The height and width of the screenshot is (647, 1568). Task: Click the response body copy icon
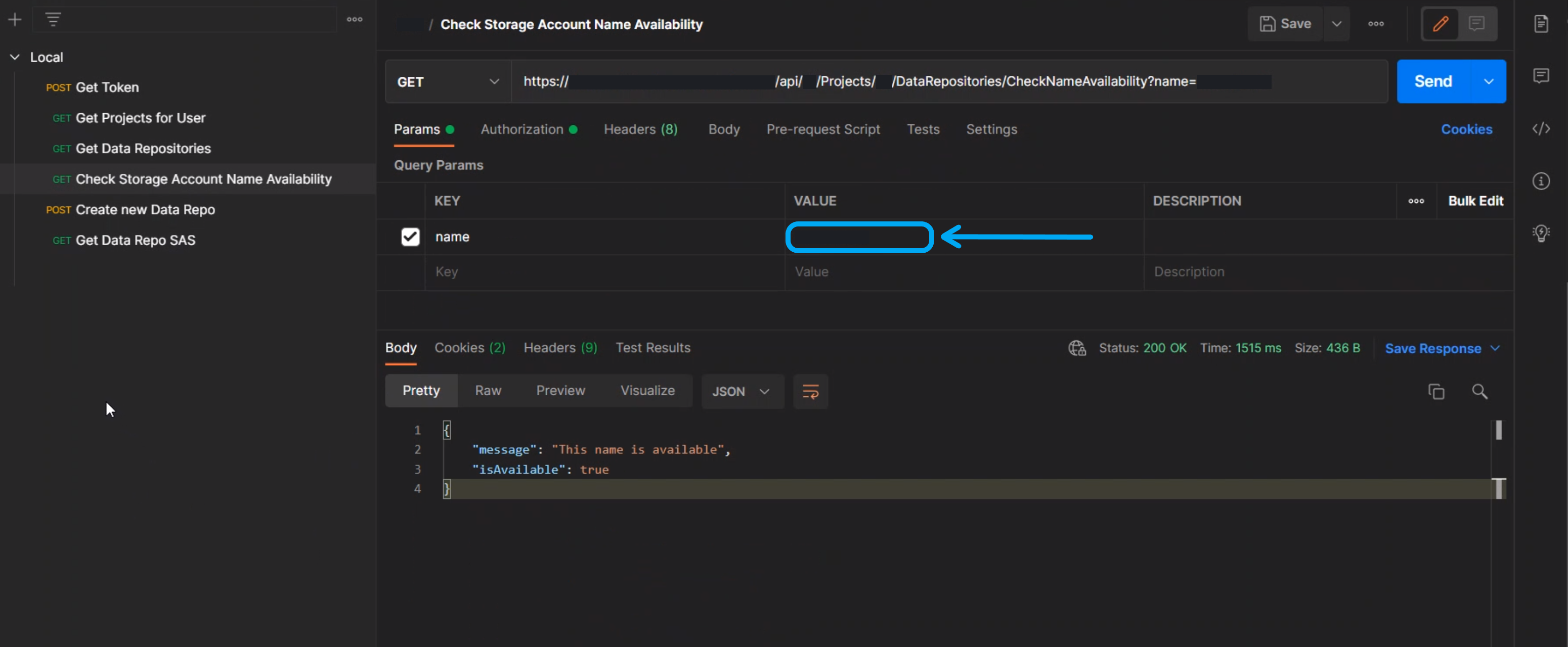tap(1437, 391)
